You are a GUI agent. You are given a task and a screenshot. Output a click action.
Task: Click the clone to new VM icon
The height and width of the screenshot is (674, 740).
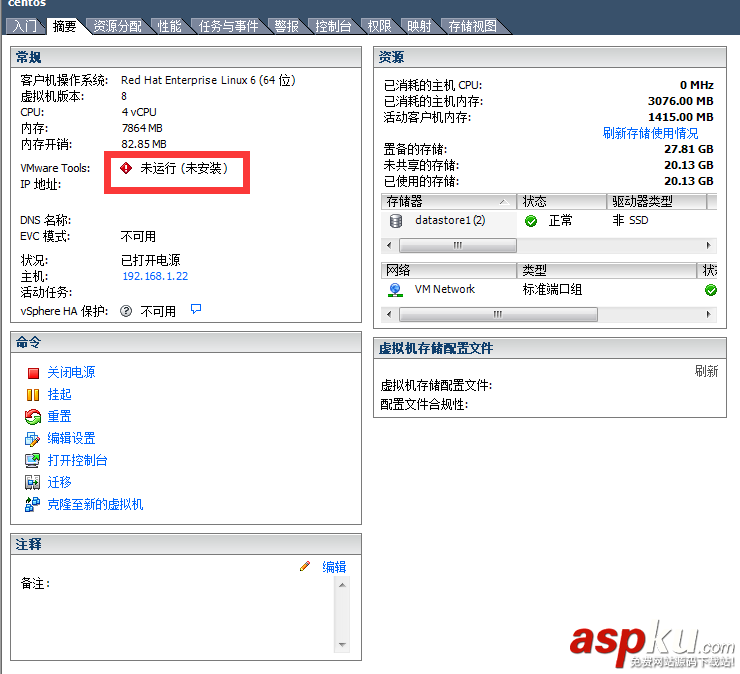point(33,504)
